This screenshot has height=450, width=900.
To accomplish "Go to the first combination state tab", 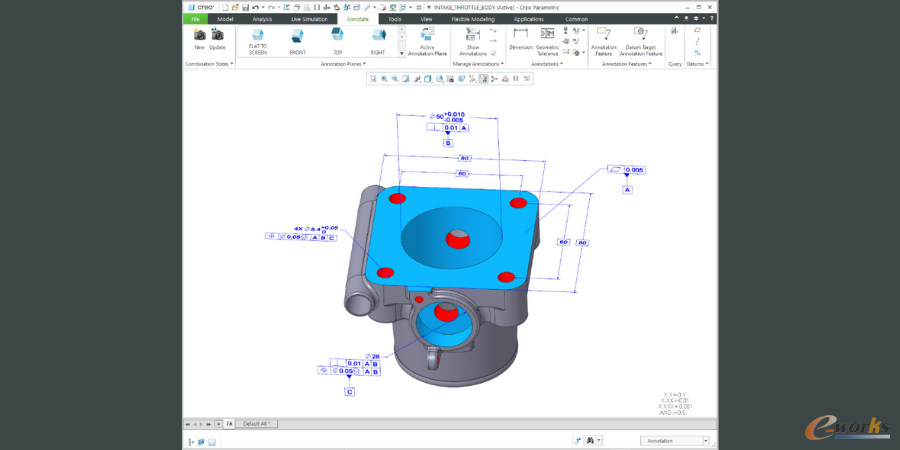I will pyautogui.click(x=188, y=424).
